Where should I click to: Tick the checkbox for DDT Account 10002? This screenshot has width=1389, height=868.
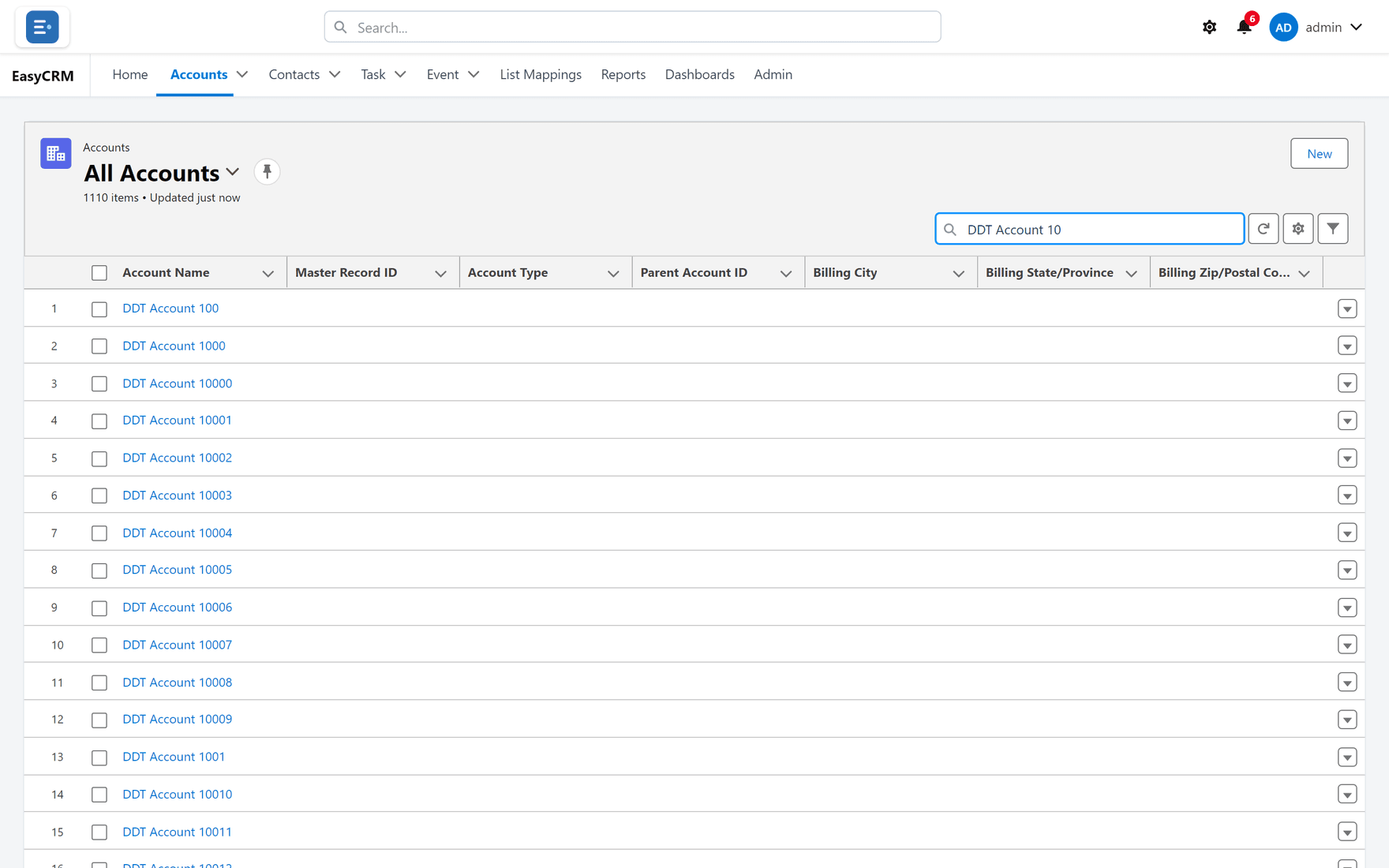tap(99, 458)
